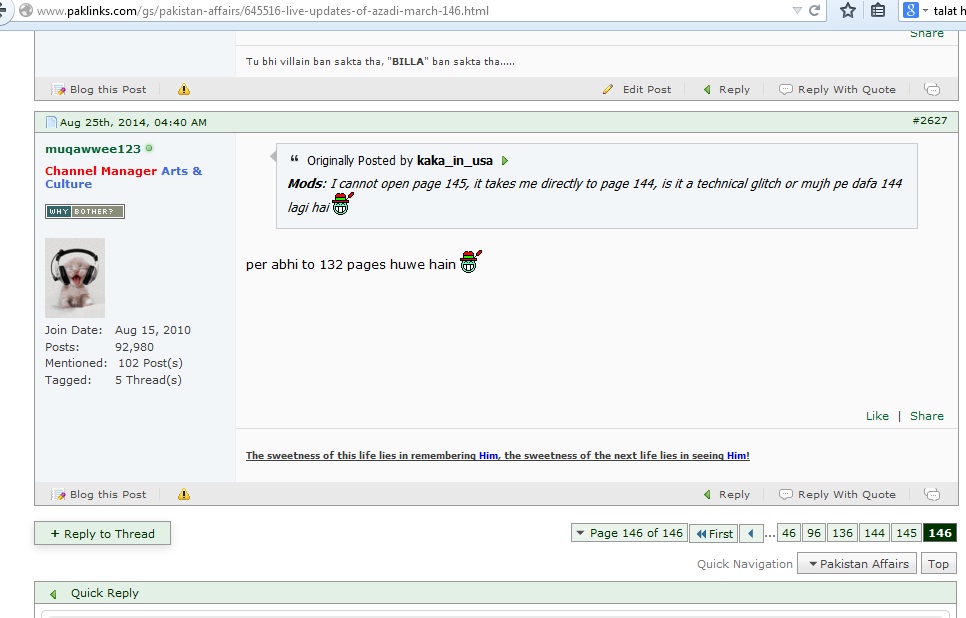This screenshot has width=966, height=618.
Task: Open the URL bar history dropdown arrow
Action: pyautogui.click(x=797, y=11)
